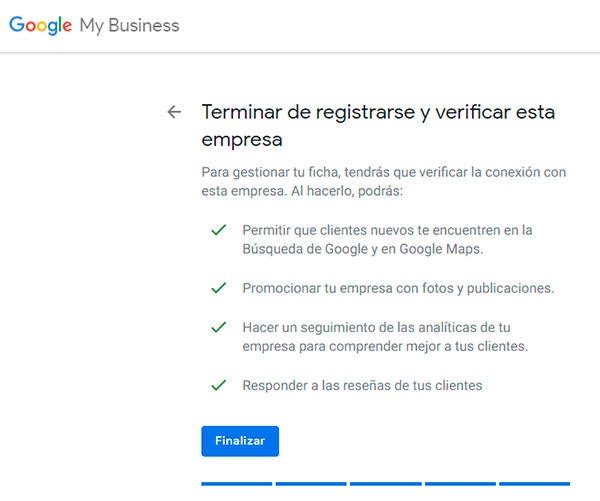The height and width of the screenshot is (501, 600).
Task: Click empty area of the top header bar
Action: tap(400, 26)
